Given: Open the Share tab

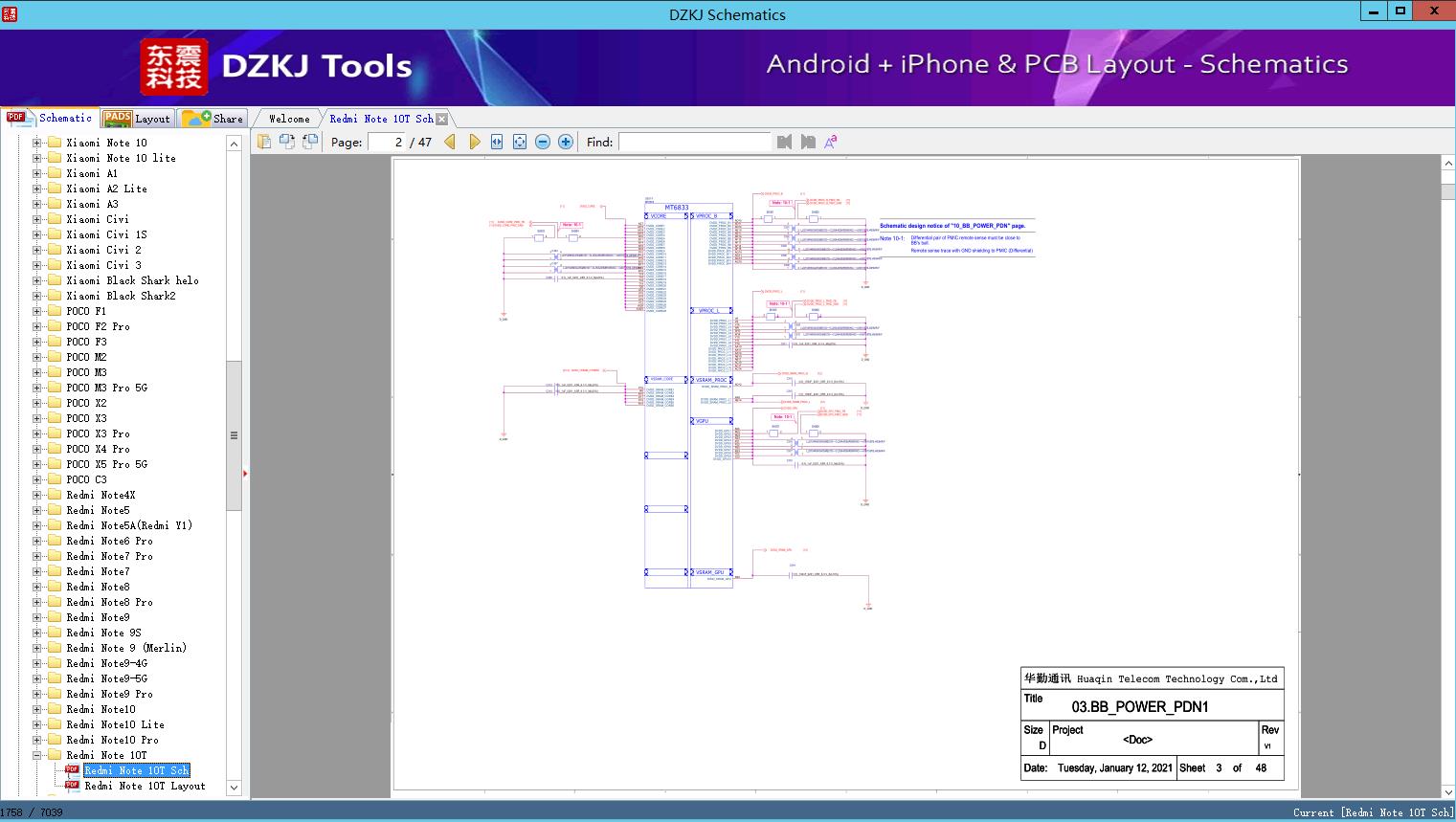Looking at the screenshot, I should point(213,118).
